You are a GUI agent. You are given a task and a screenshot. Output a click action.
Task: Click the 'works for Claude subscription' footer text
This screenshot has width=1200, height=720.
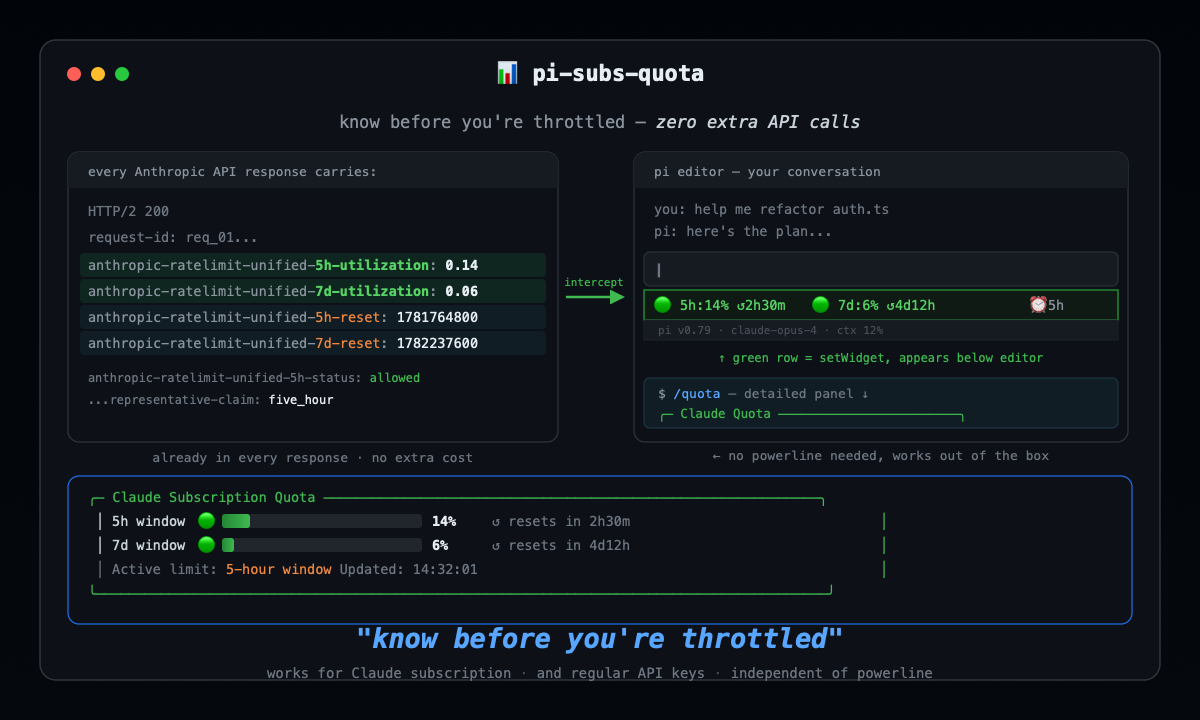pyautogui.click(x=389, y=673)
